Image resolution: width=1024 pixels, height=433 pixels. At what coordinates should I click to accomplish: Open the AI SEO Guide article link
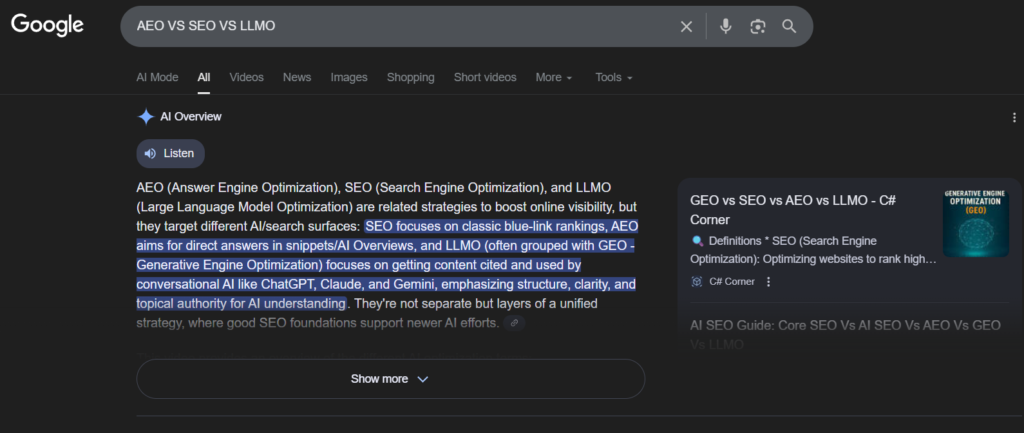click(845, 334)
